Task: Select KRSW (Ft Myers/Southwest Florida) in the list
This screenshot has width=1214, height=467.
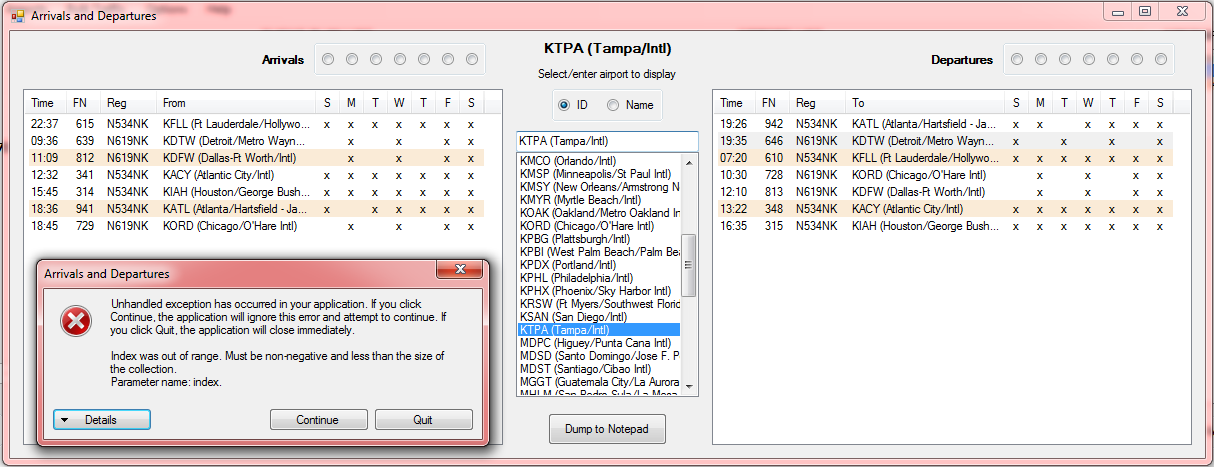Action: [x=599, y=304]
